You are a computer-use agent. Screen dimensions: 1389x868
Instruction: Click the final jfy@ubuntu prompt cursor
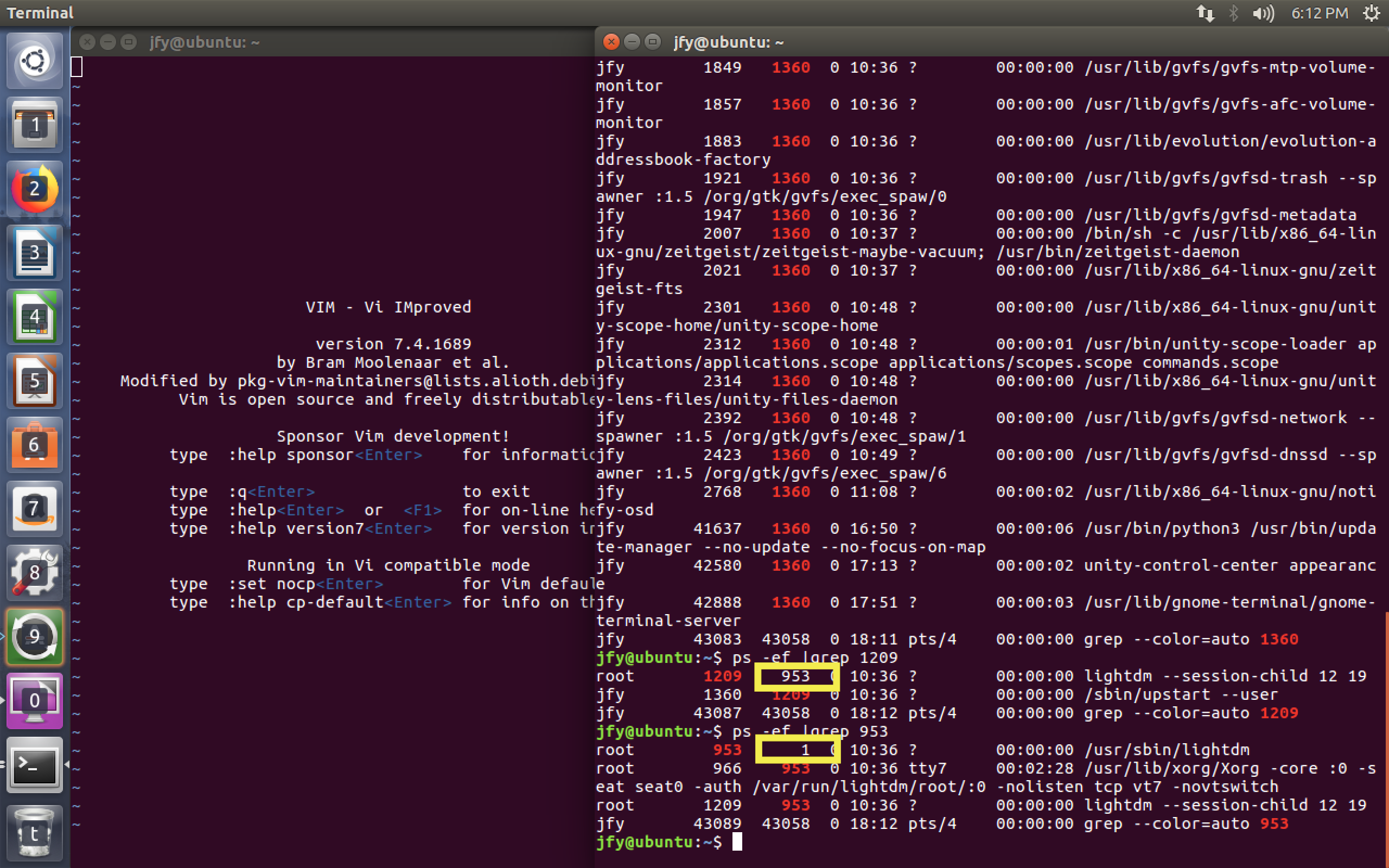[737, 841]
